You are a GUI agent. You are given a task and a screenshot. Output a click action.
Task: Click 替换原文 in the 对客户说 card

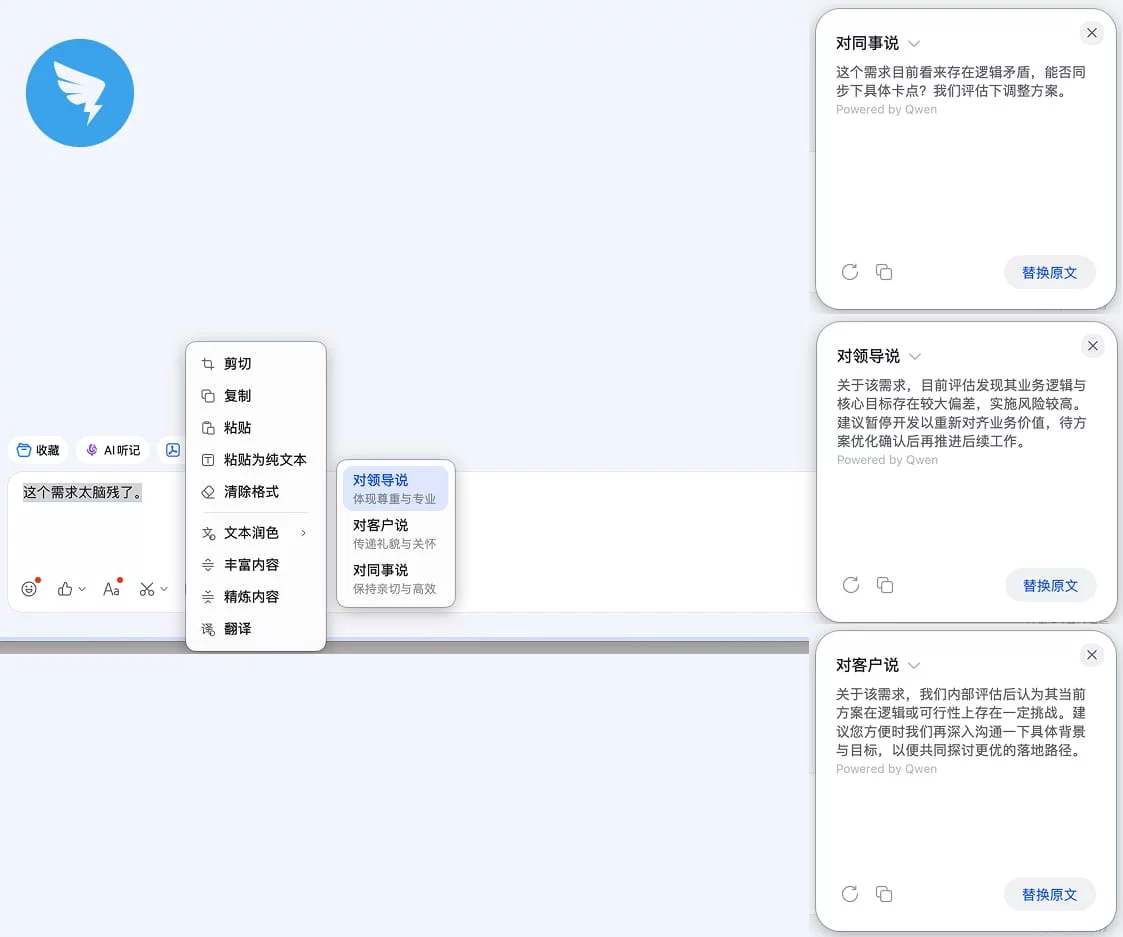tap(1050, 895)
